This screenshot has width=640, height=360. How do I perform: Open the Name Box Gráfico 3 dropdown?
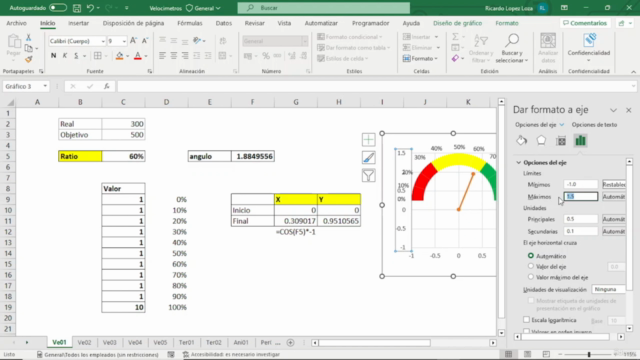45,86
